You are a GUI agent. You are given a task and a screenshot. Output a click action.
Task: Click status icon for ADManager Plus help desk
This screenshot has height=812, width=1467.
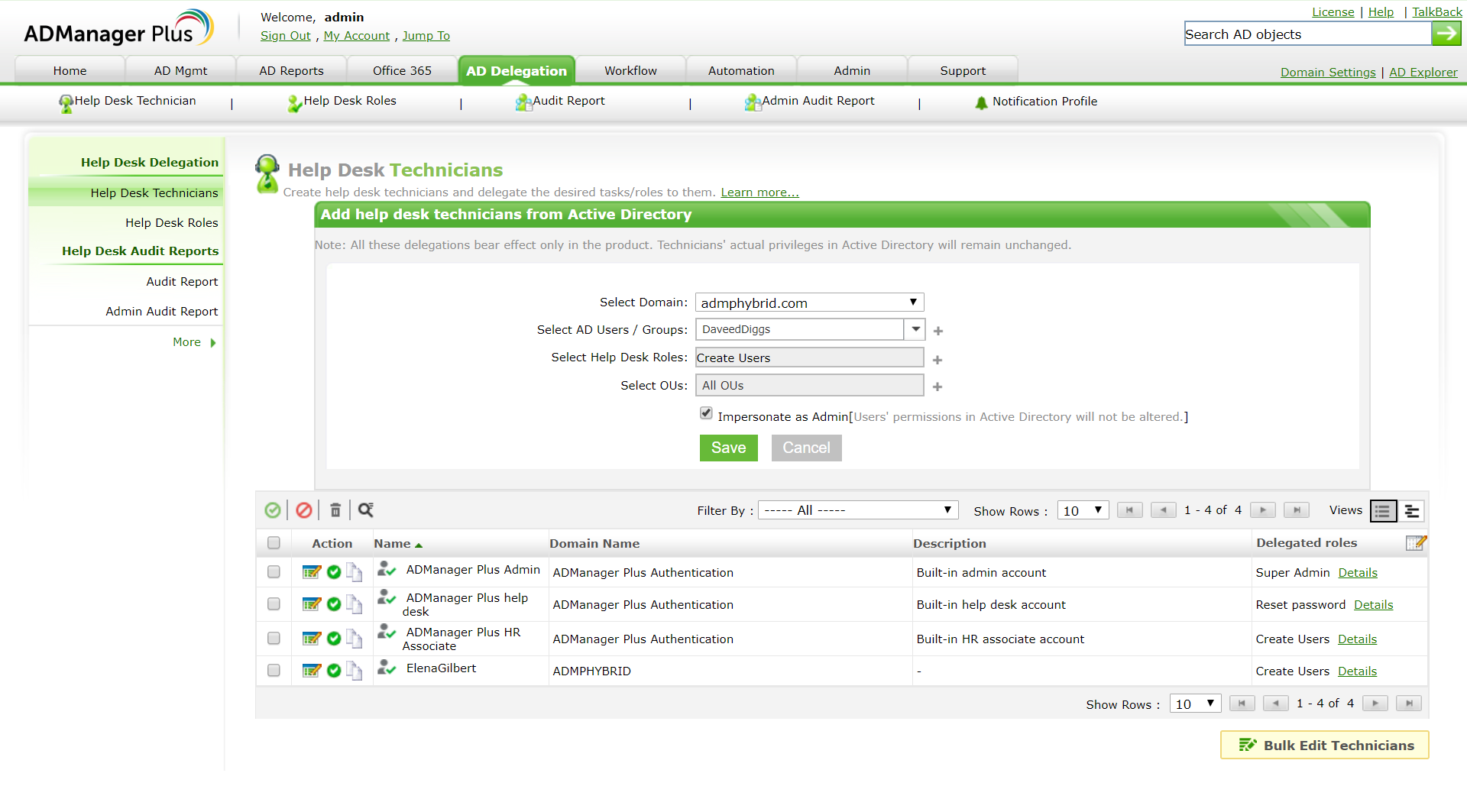click(334, 604)
